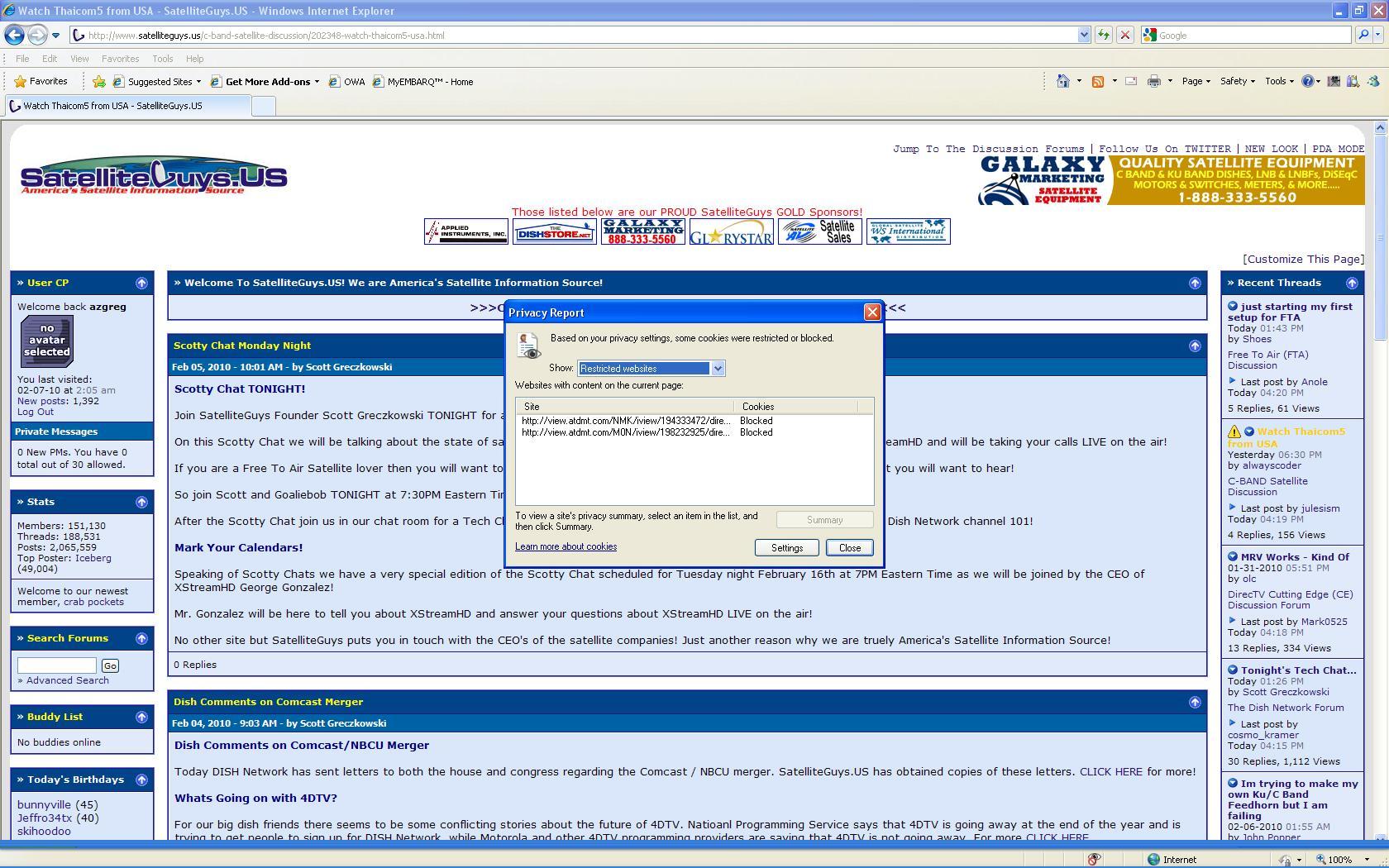Click the Home icon in the command bar

(x=1063, y=81)
